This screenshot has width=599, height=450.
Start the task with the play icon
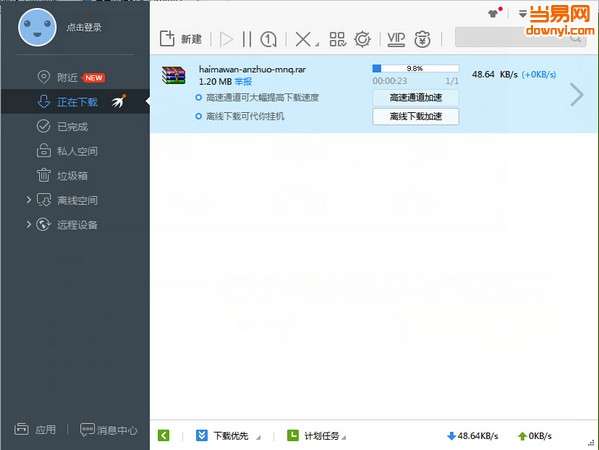[226, 39]
